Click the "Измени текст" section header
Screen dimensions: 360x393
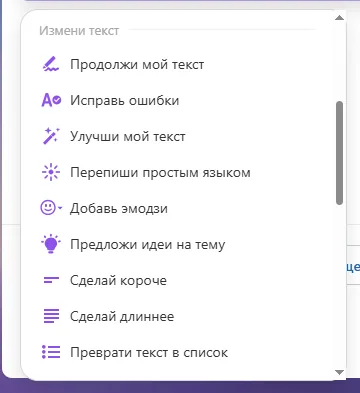click(x=79, y=31)
